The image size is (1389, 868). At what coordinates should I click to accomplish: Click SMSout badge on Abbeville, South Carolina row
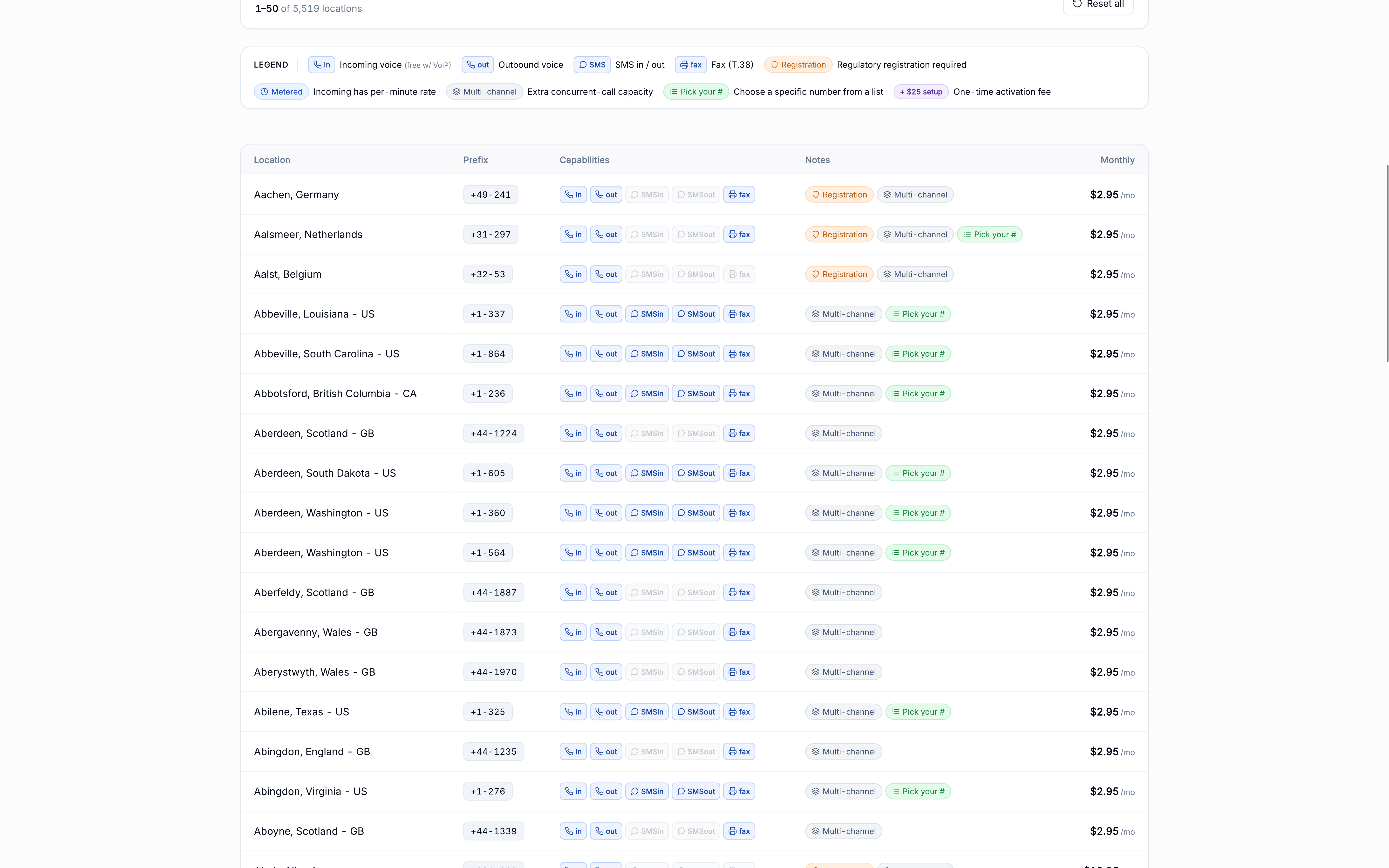tap(696, 354)
